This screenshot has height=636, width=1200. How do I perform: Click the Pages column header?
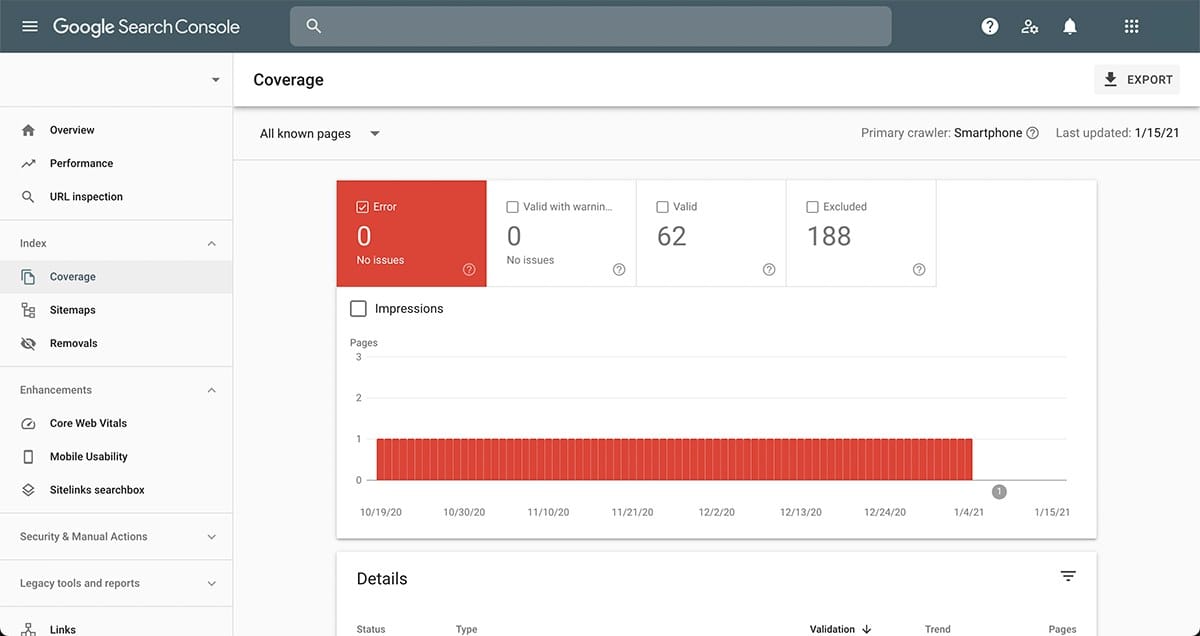[1062, 629]
